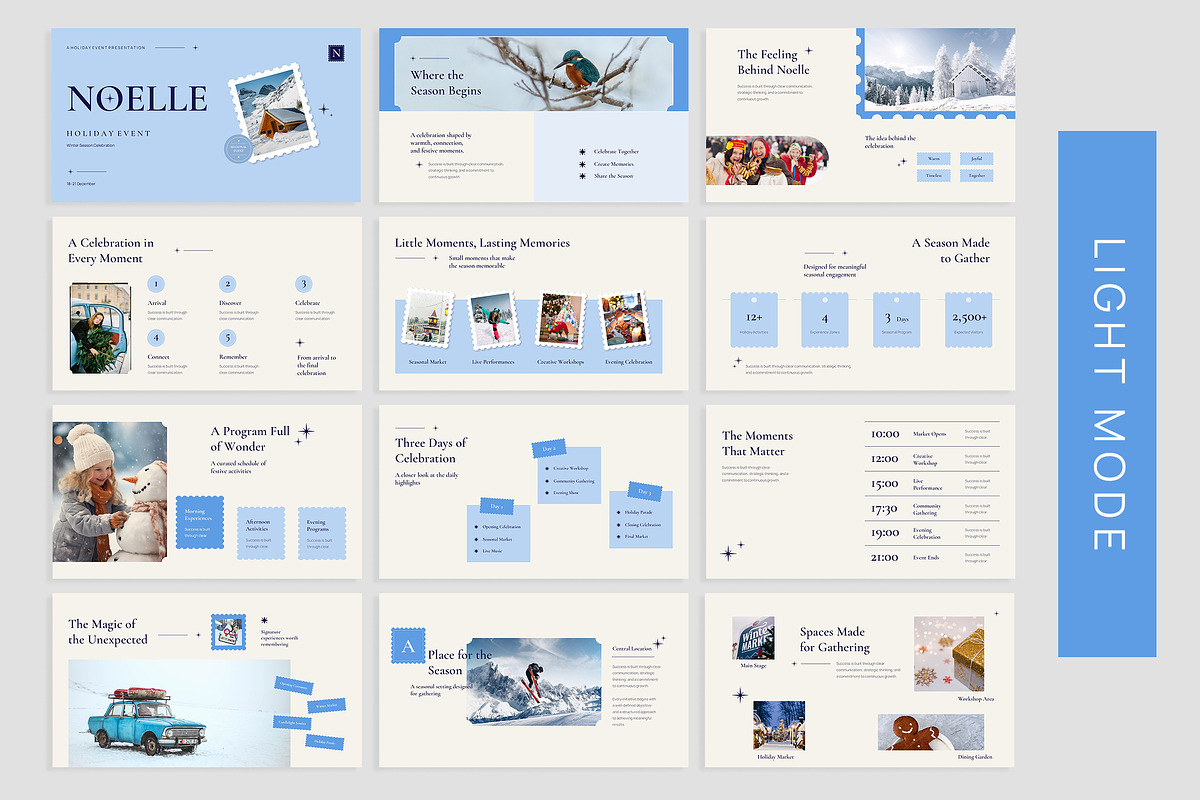
Task: Click the Day 2 tag label
Action: (x=549, y=449)
